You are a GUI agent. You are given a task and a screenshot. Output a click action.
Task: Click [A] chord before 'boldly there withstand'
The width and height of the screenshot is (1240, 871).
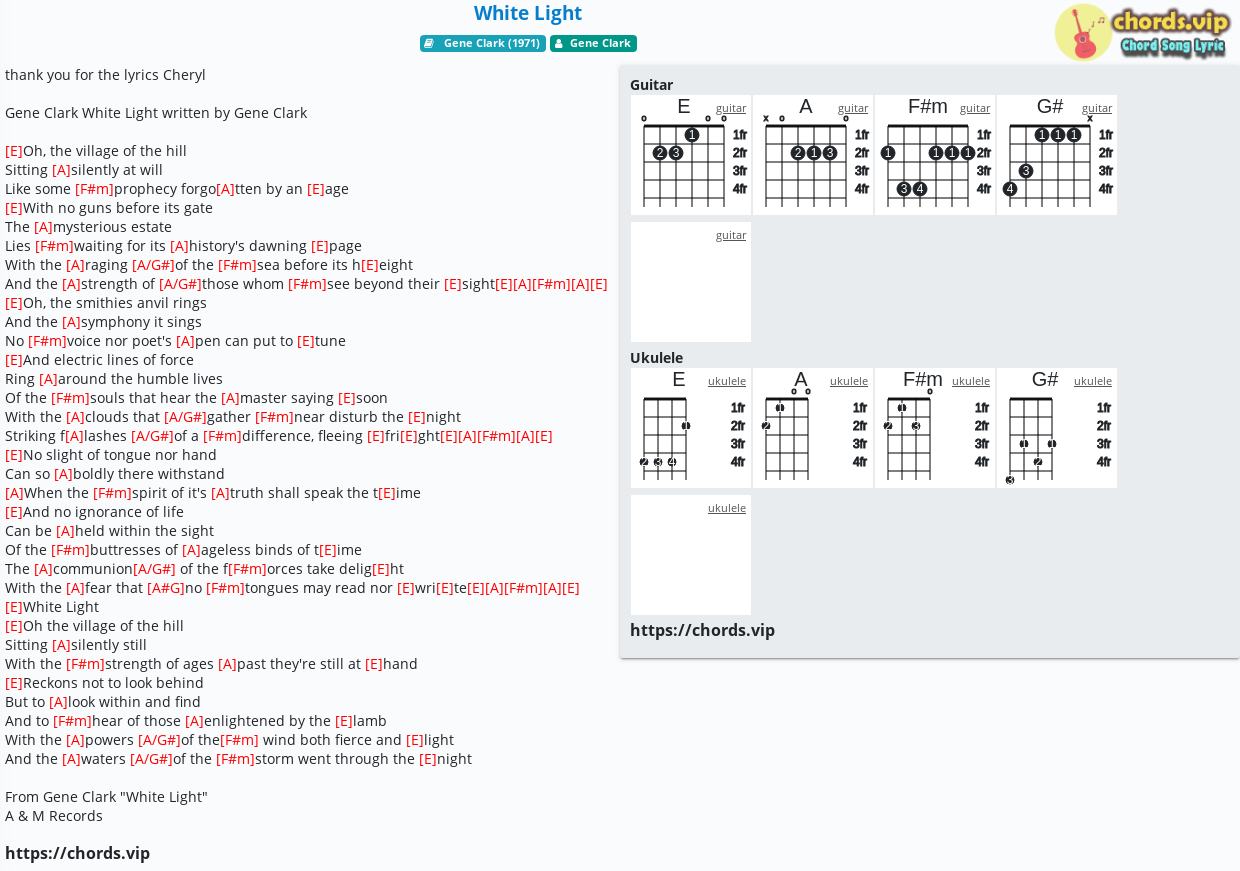coord(63,474)
